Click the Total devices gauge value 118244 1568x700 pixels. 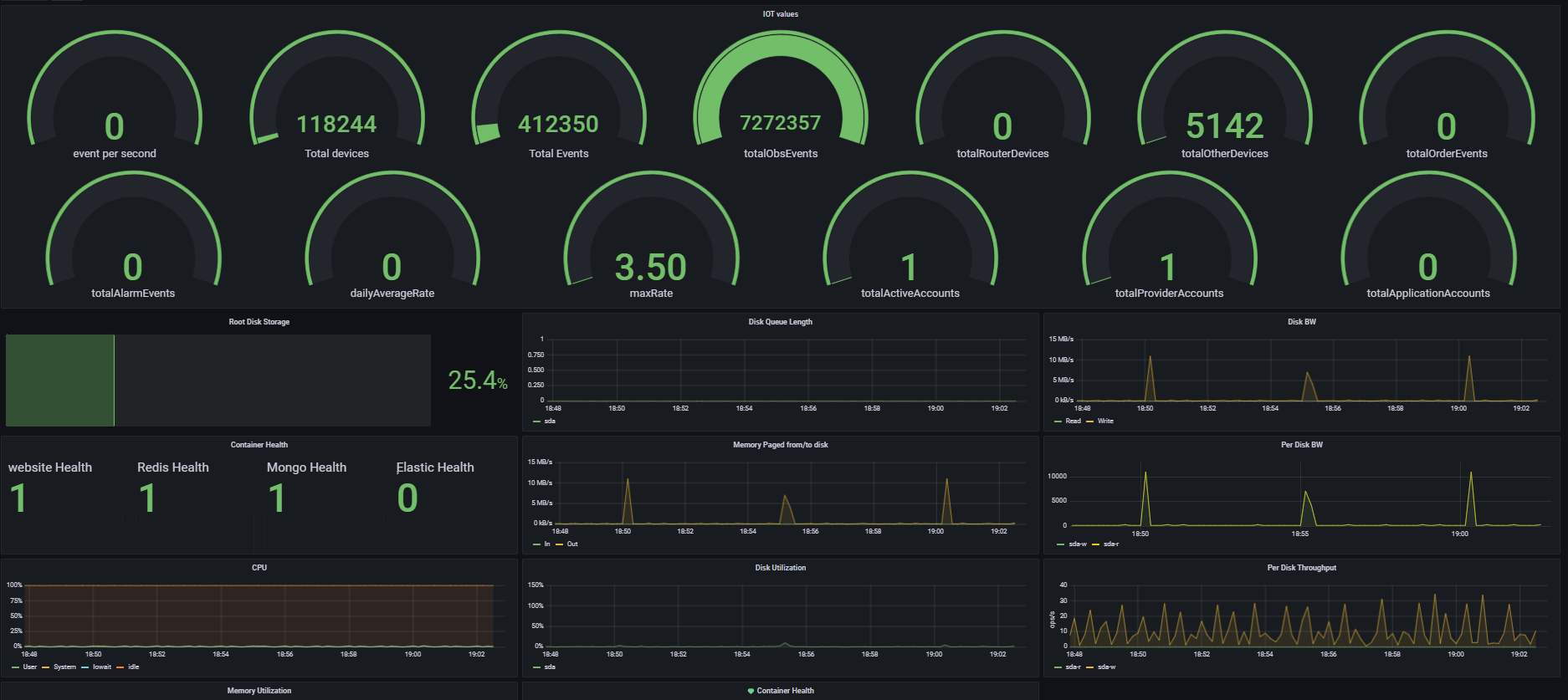click(x=336, y=125)
